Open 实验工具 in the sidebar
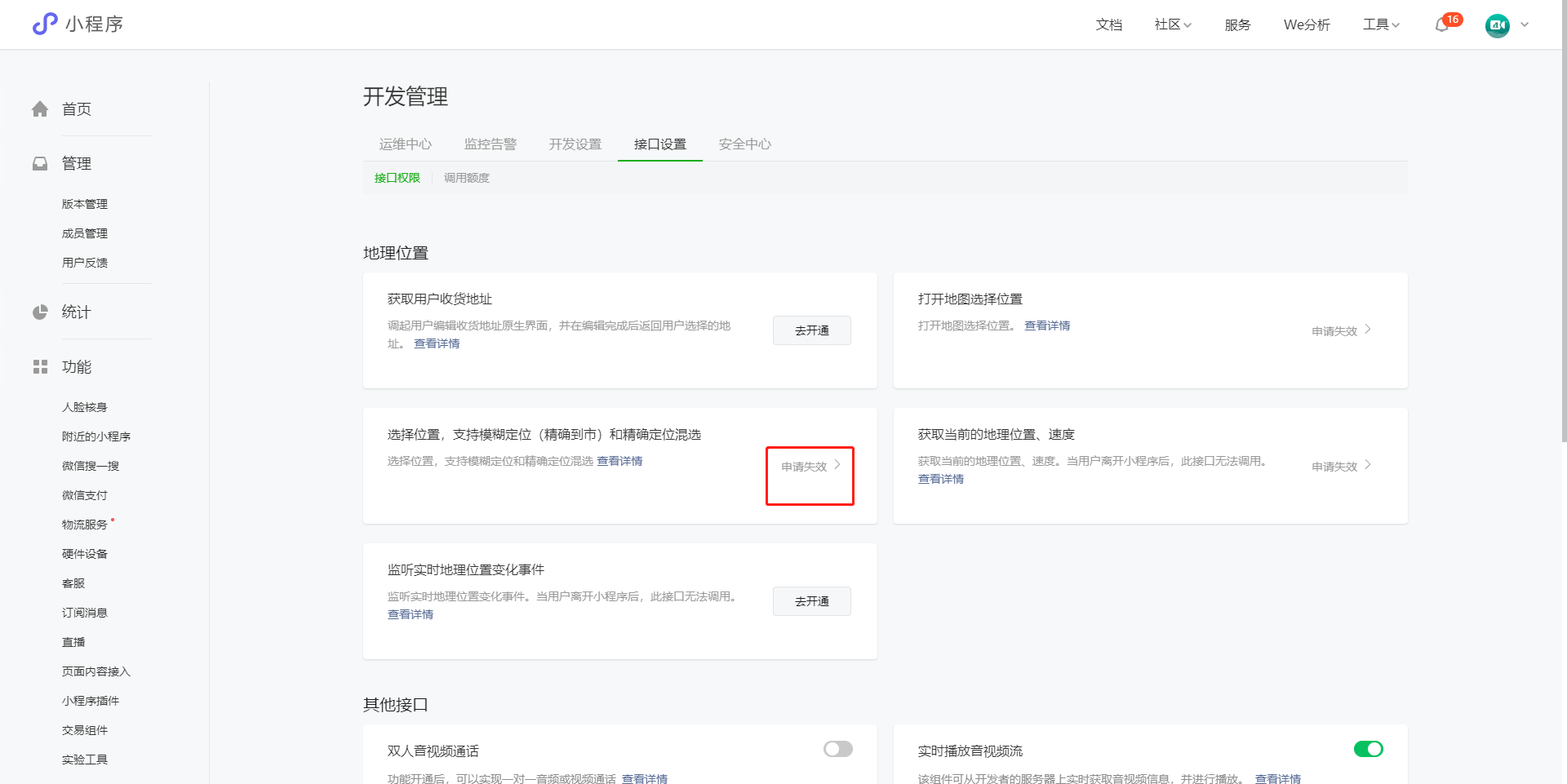 85,760
